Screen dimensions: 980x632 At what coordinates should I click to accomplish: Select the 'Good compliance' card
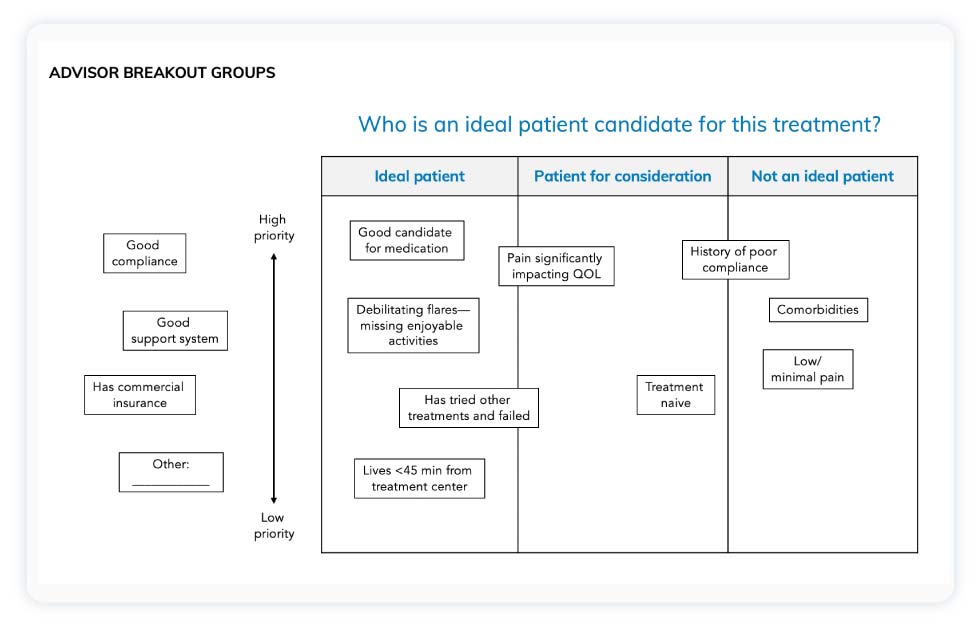click(144, 253)
